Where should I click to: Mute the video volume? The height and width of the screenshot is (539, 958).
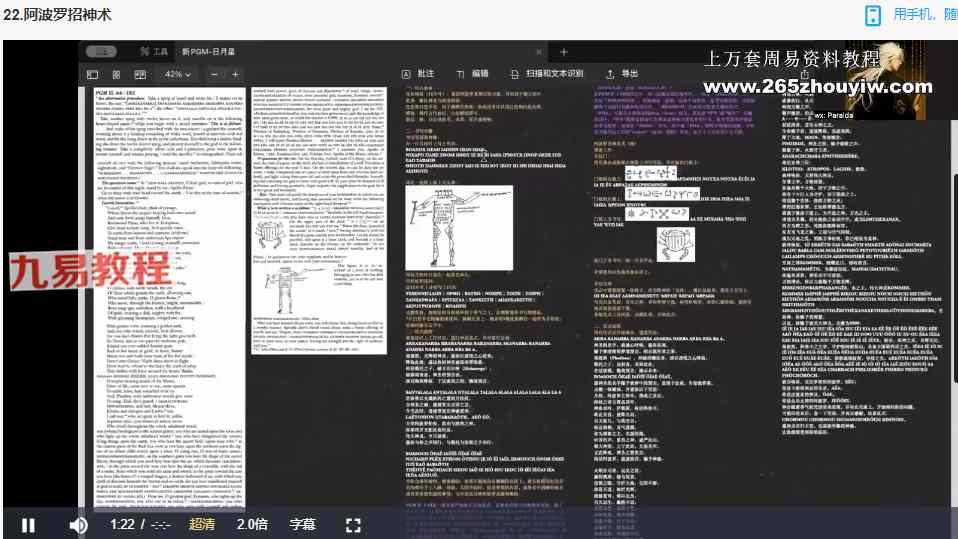(78, 524)
